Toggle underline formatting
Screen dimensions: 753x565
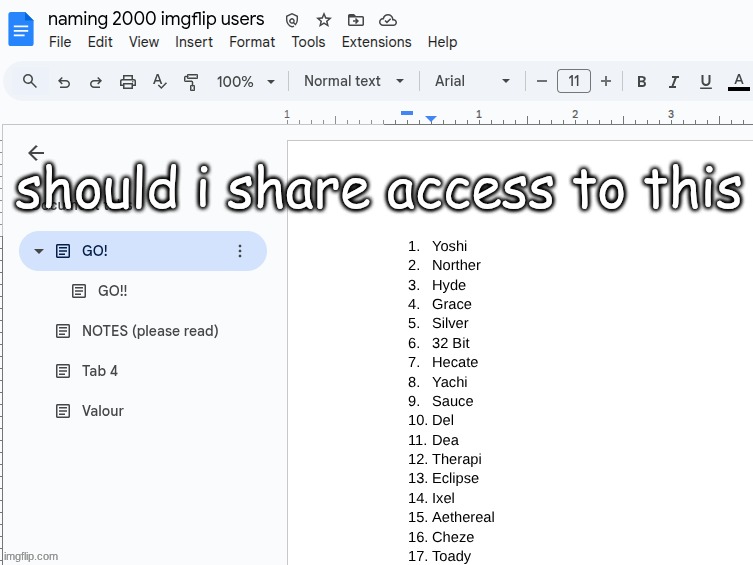[706, 82]
